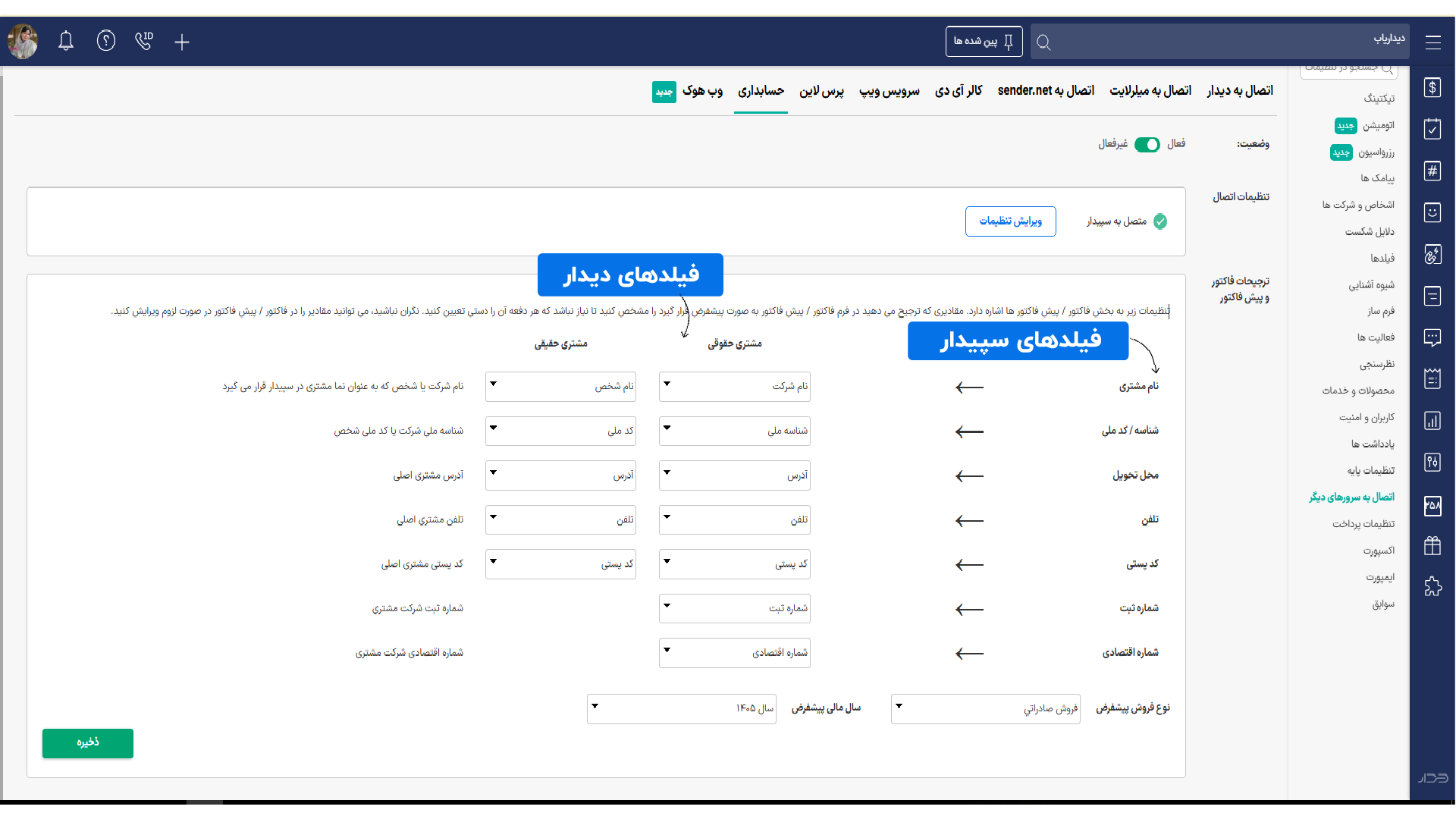Viewport: 1456px width, 819px height.
Task: Switch to the اتصال به میلرلایت tab
Action: (x=1150, y=91)
